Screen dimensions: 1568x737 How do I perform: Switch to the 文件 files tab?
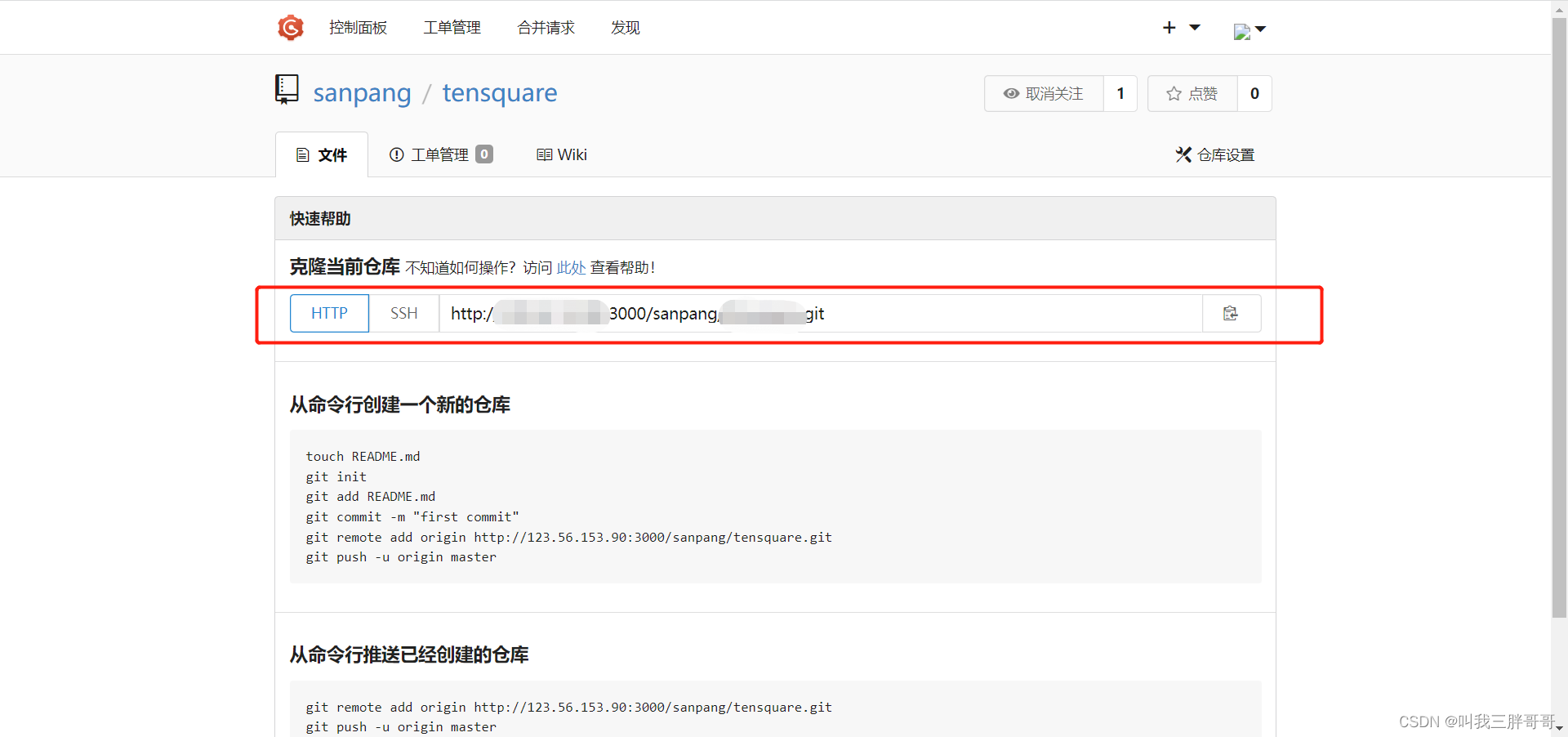point(322,155)
